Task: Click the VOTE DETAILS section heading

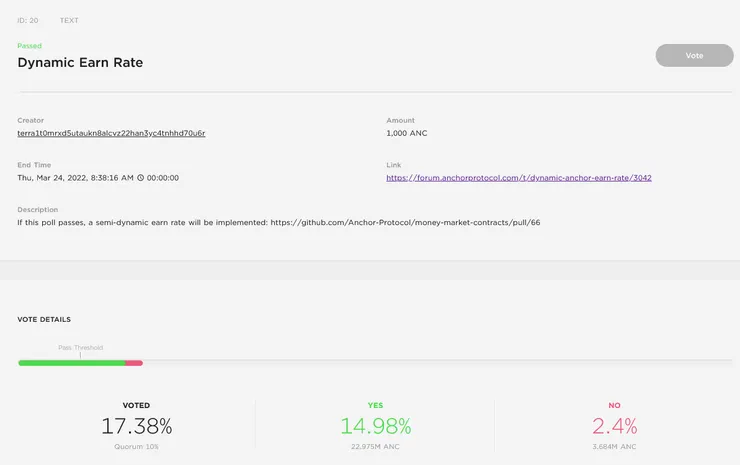Action: point(44,320)
